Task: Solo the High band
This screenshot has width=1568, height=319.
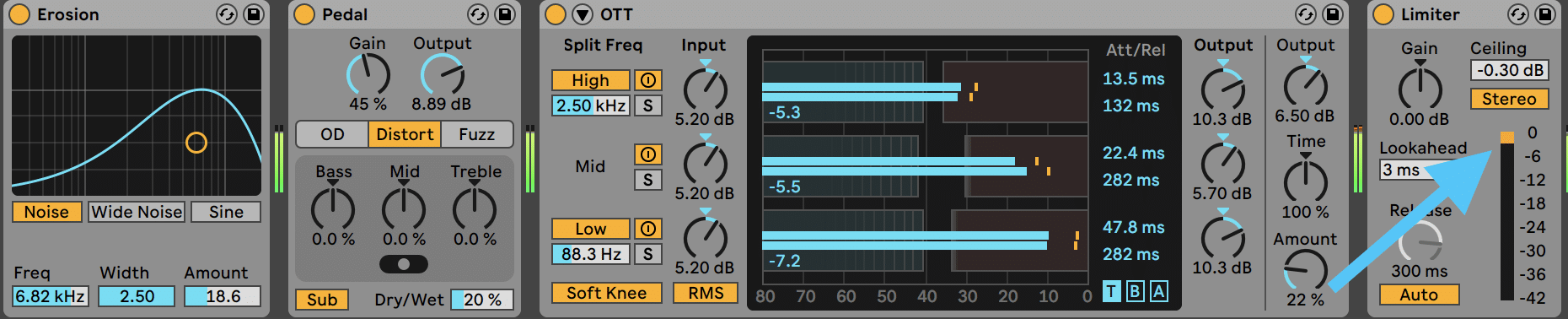Action: point(648,105)
